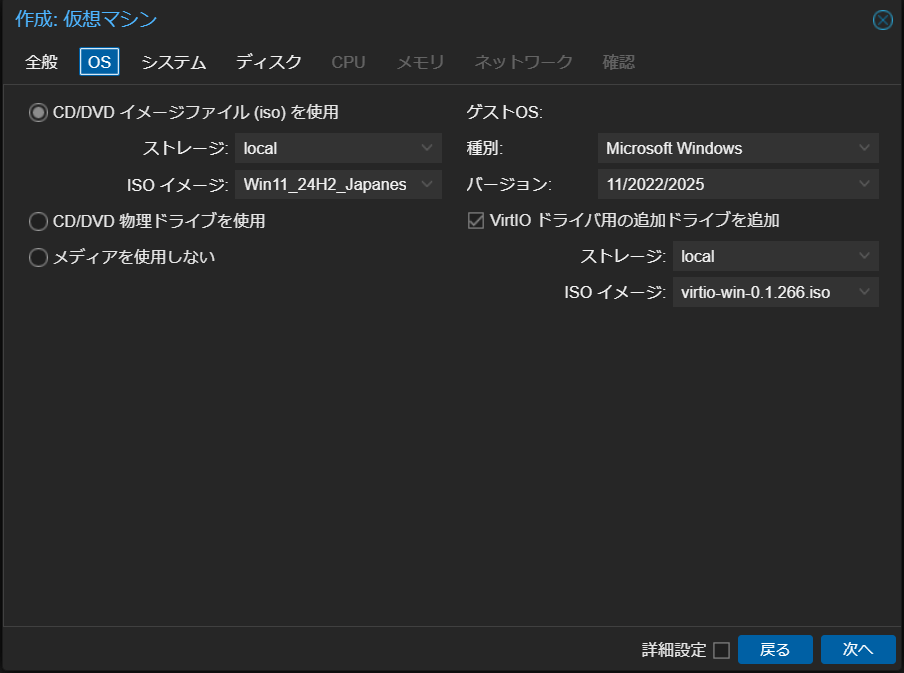Open the メモリ tab
904x673 pixels.
click(x=420, y=62)
